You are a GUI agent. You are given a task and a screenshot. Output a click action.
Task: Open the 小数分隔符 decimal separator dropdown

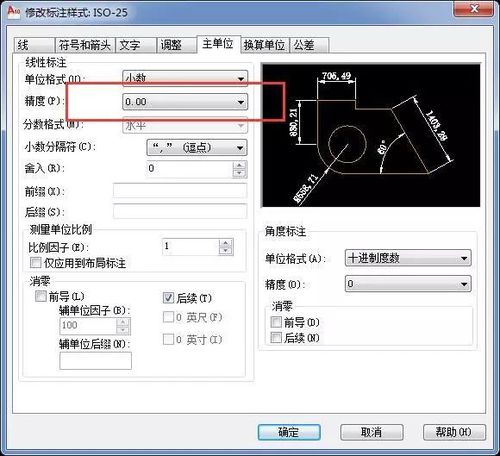pos(197,147)
